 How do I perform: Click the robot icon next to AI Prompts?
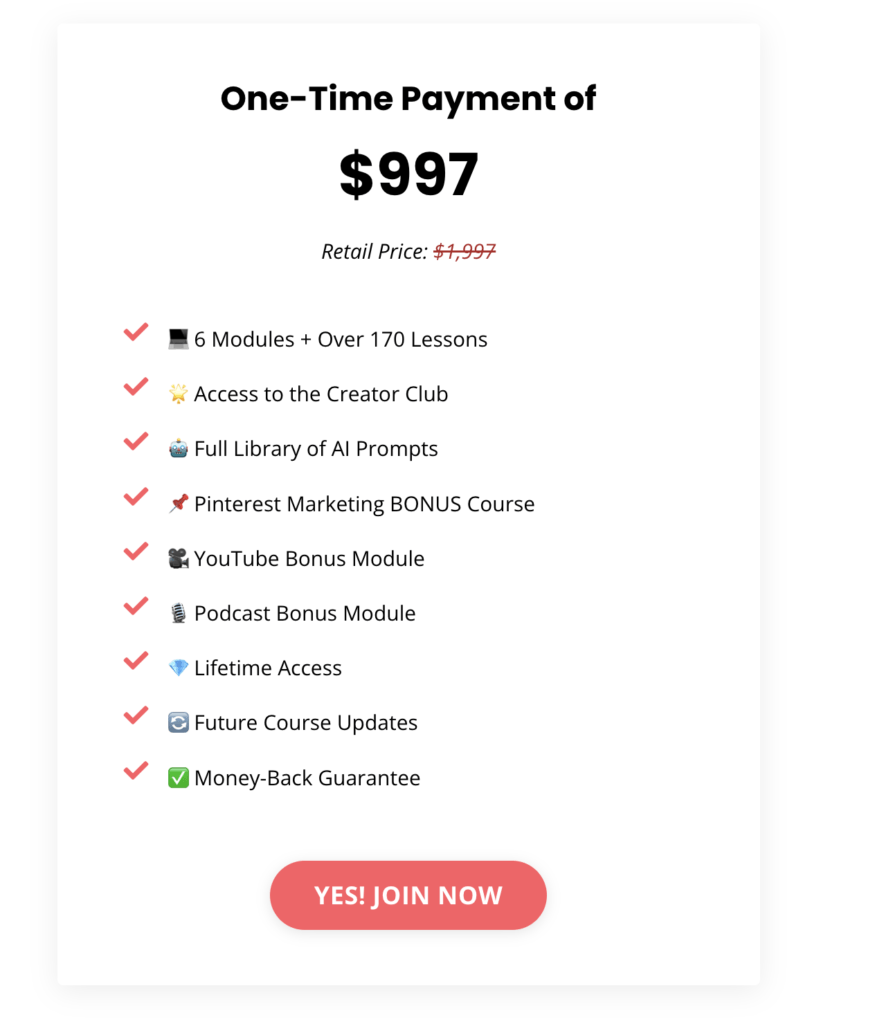pos(180,448)
